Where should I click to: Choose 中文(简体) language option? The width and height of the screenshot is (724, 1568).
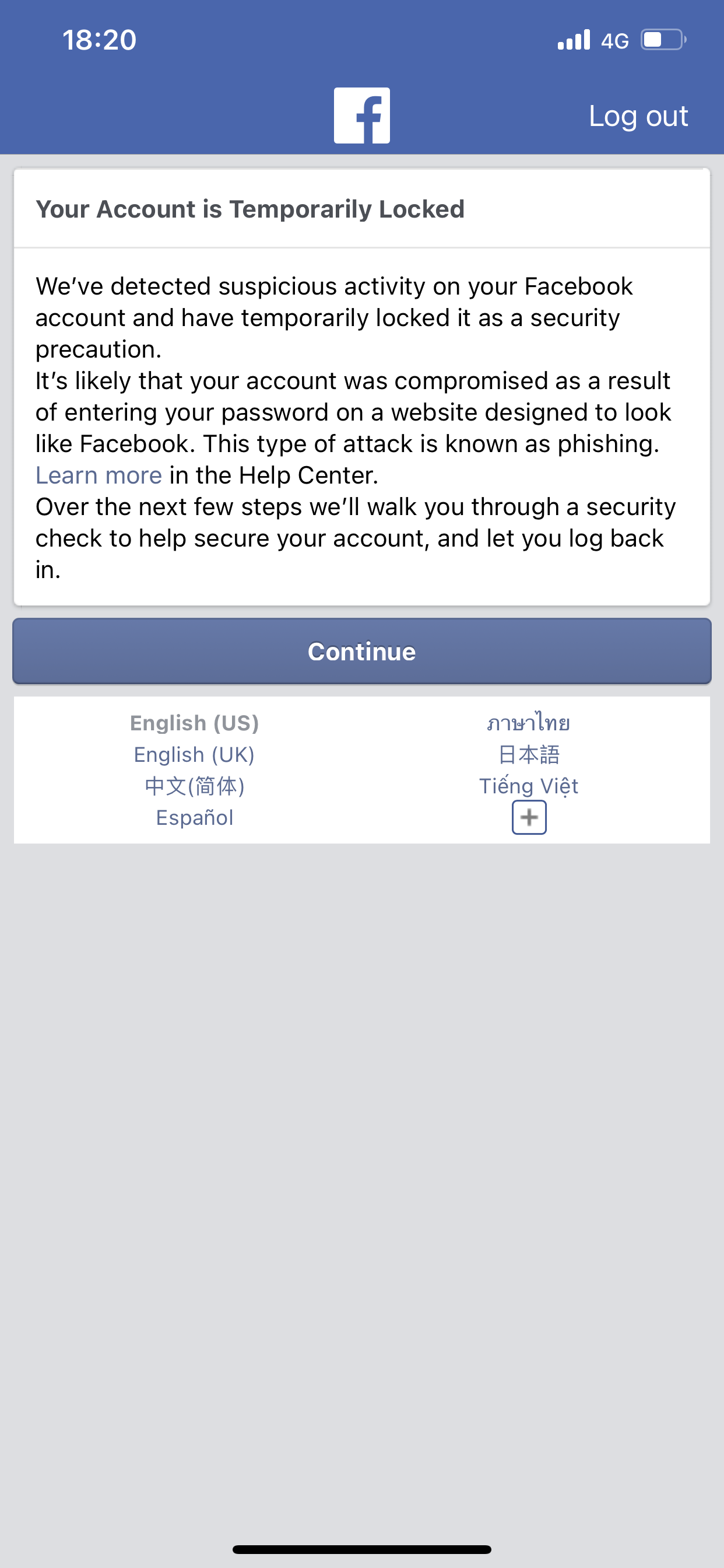click(195, 786)
